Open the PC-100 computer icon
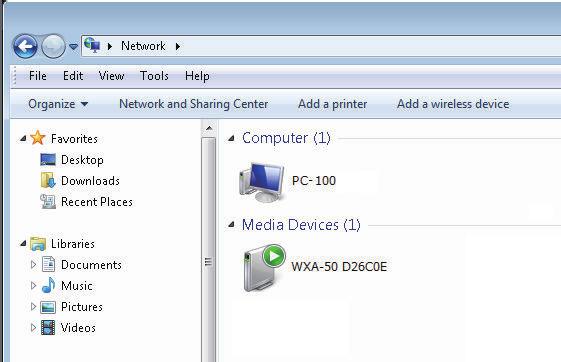This screenshot has width=561, height=362. [x=262, y=182]
